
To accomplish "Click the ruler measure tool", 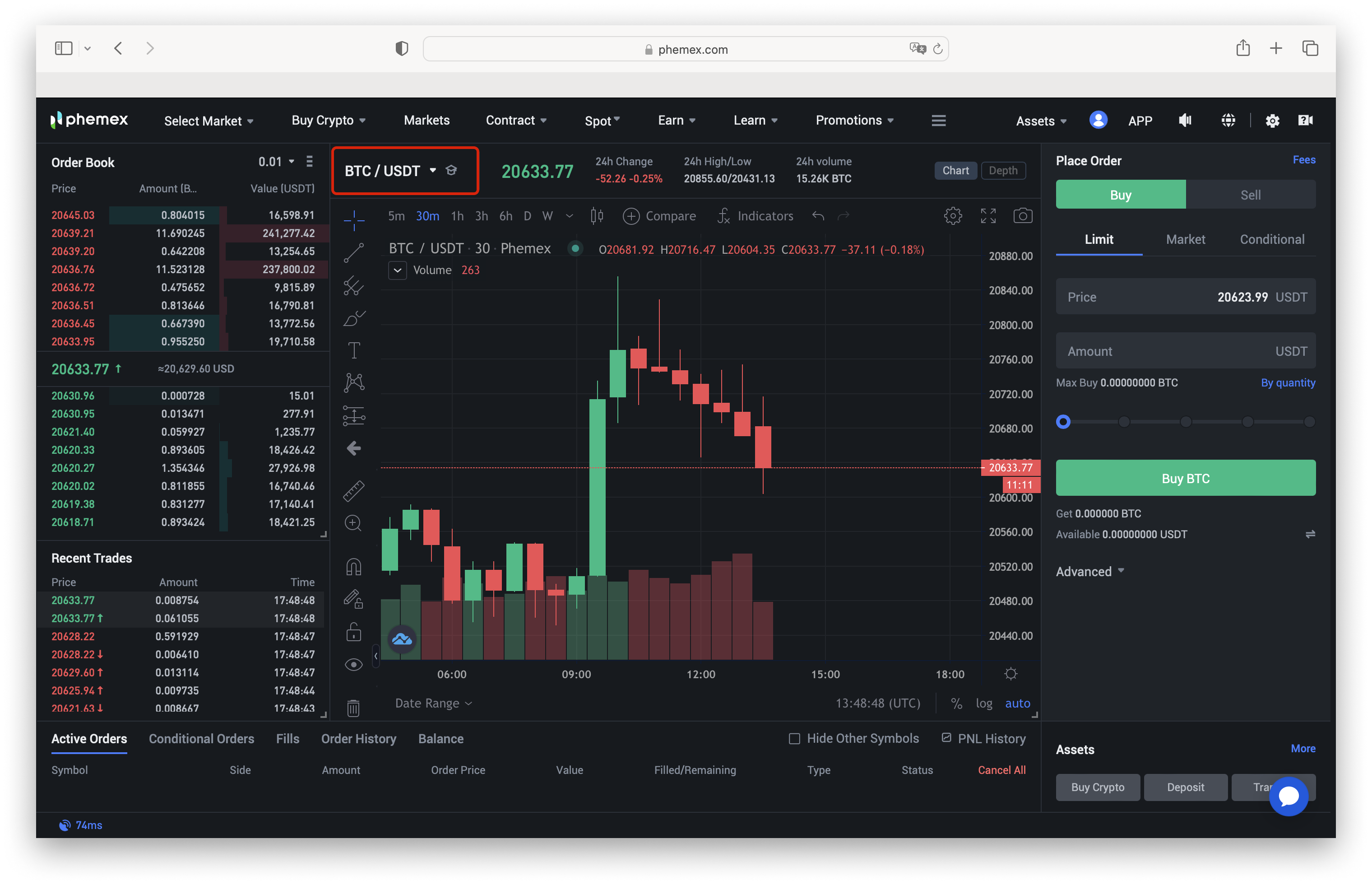I will 354,491.
